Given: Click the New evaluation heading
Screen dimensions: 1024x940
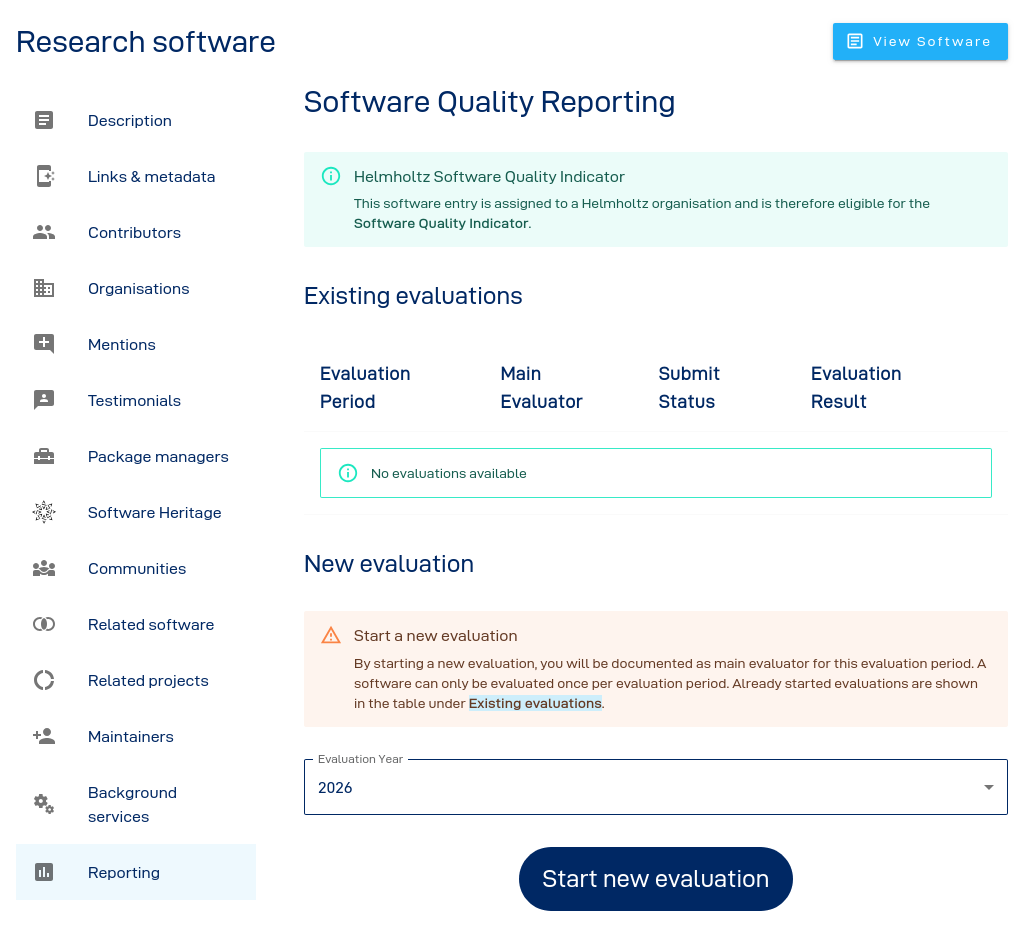Looking at the screenshot, I should coord(389,564).
